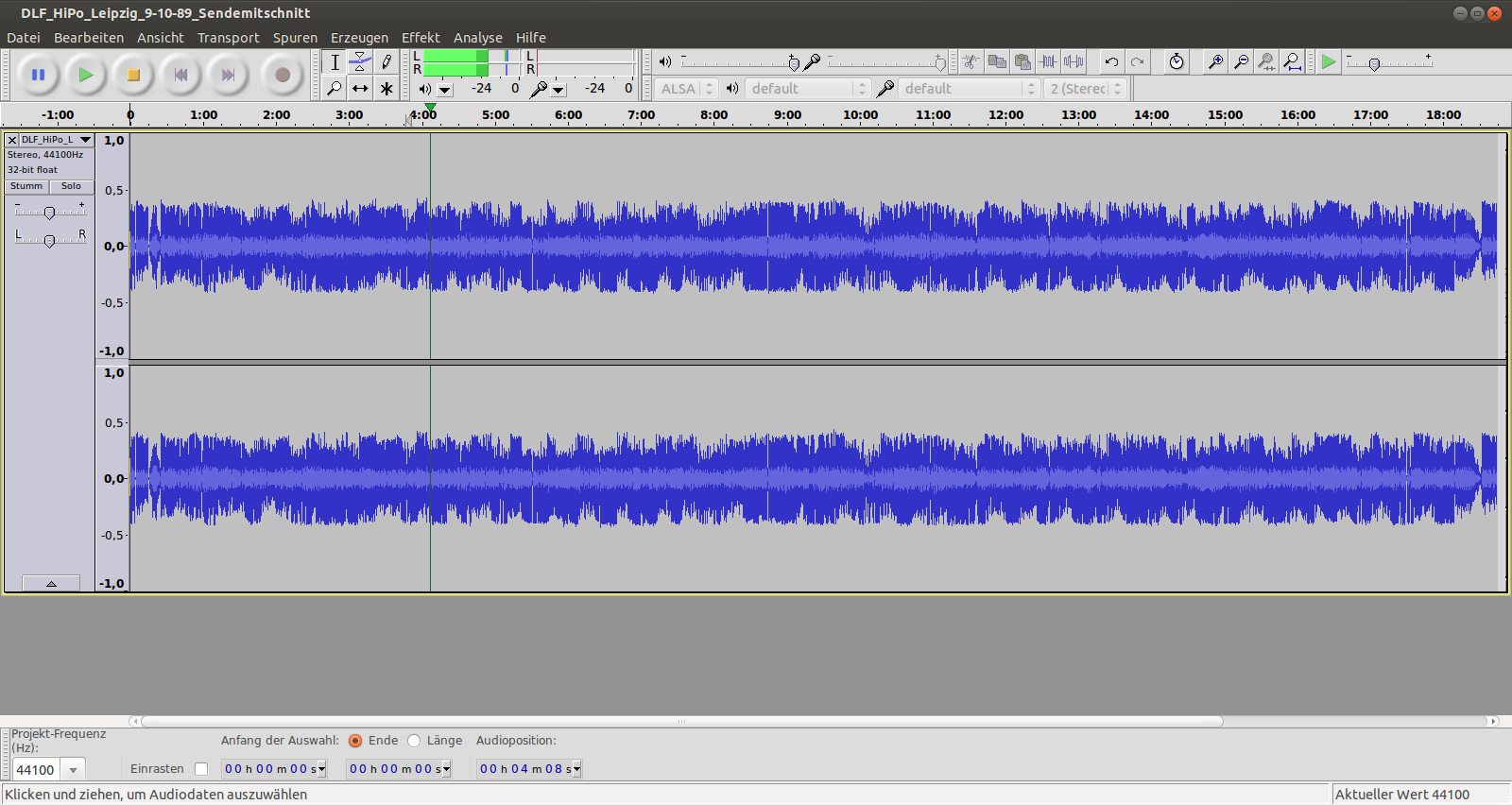Select the Länge radio button
The width and height of the screenshot is (1512, 805).
[414, 741]
